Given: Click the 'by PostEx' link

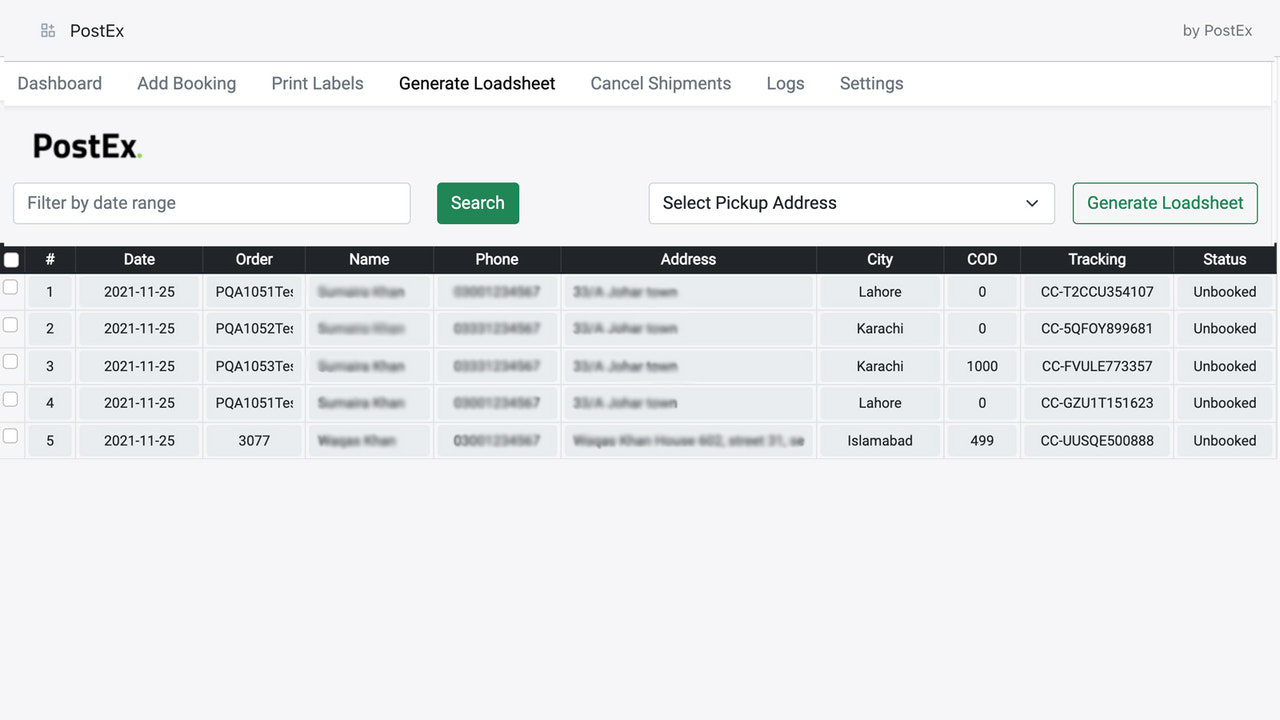Looking at the screenshot, I should [x=1217, y=30].
